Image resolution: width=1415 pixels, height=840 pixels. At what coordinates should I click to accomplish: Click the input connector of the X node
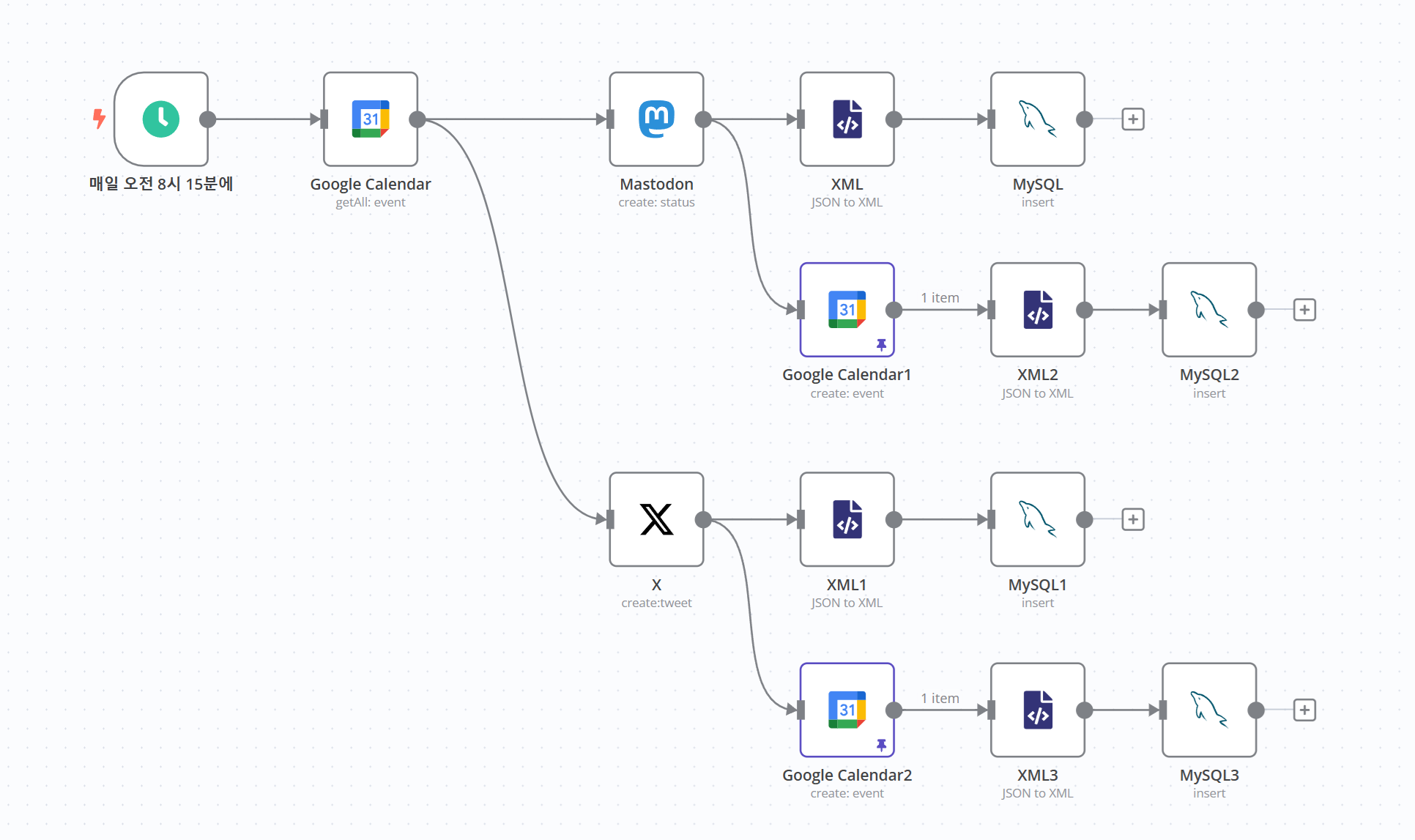point(610,519)
